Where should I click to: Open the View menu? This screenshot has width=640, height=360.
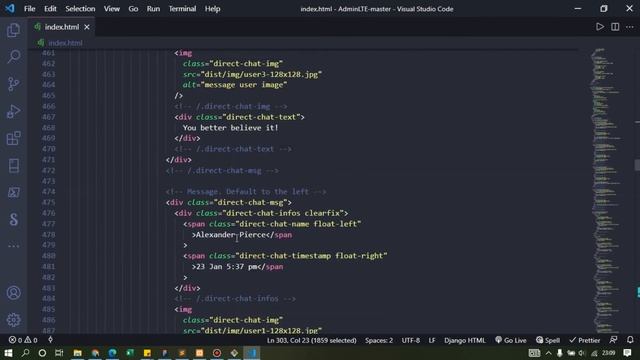click(x=111, y=9)
